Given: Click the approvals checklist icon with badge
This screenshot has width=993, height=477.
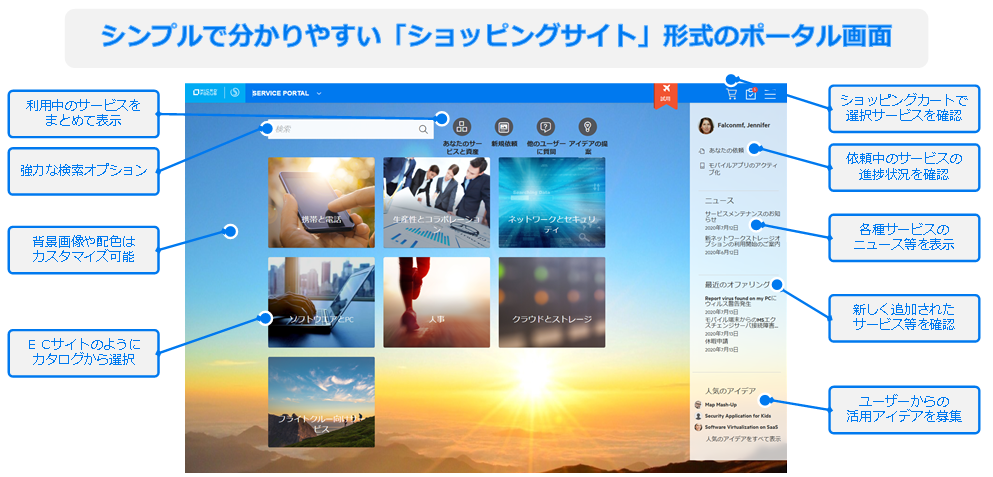Looking at the screenshot, I should coord(751,94).
